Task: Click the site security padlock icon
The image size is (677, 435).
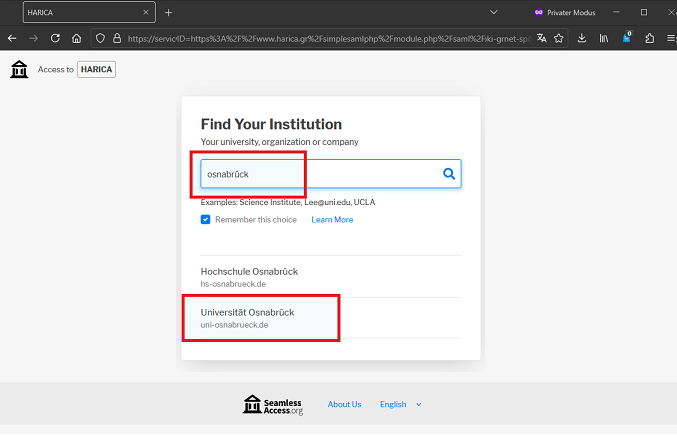Action: 117,38
